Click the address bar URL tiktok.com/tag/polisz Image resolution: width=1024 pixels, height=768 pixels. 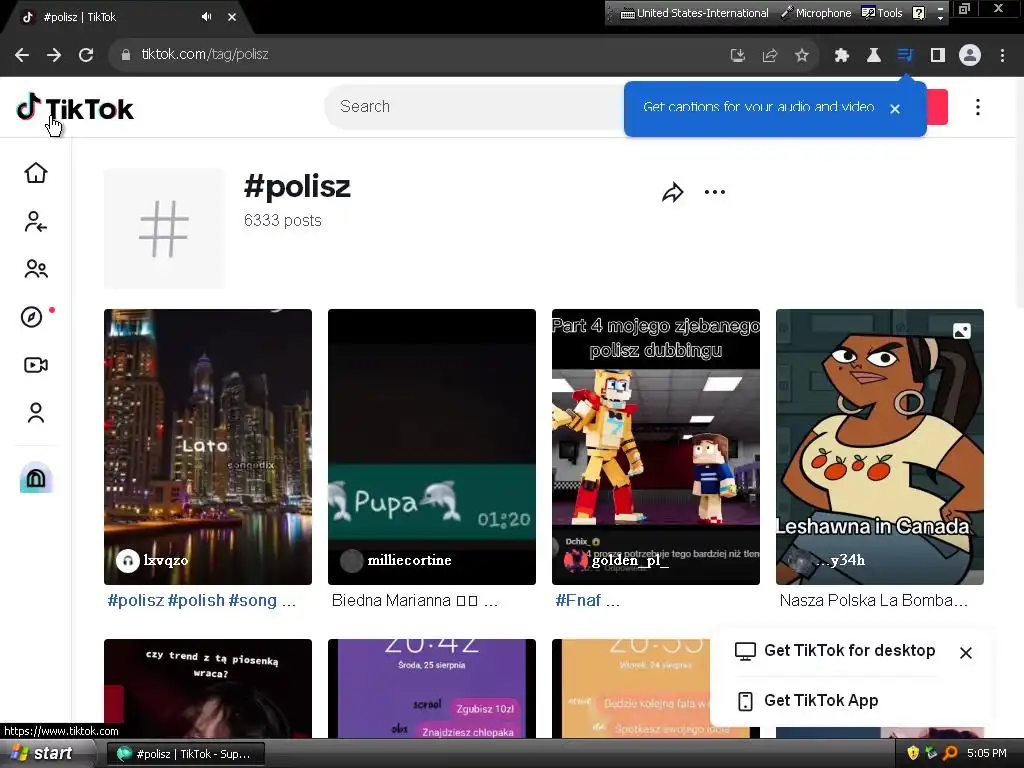pyautogui.click(x=205, y=55)
